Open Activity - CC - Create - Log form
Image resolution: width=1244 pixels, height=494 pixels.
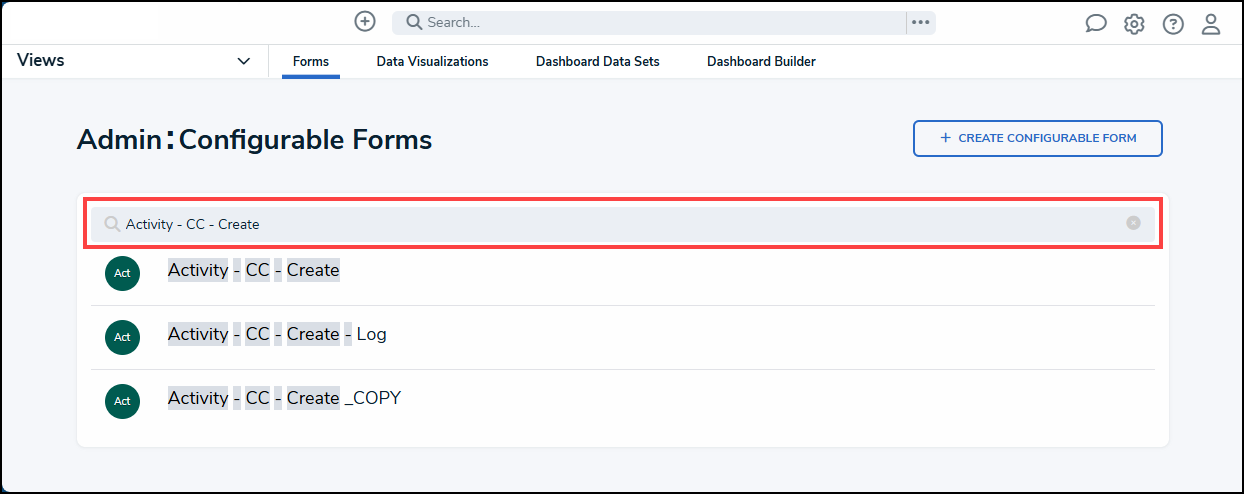(277, 334)
